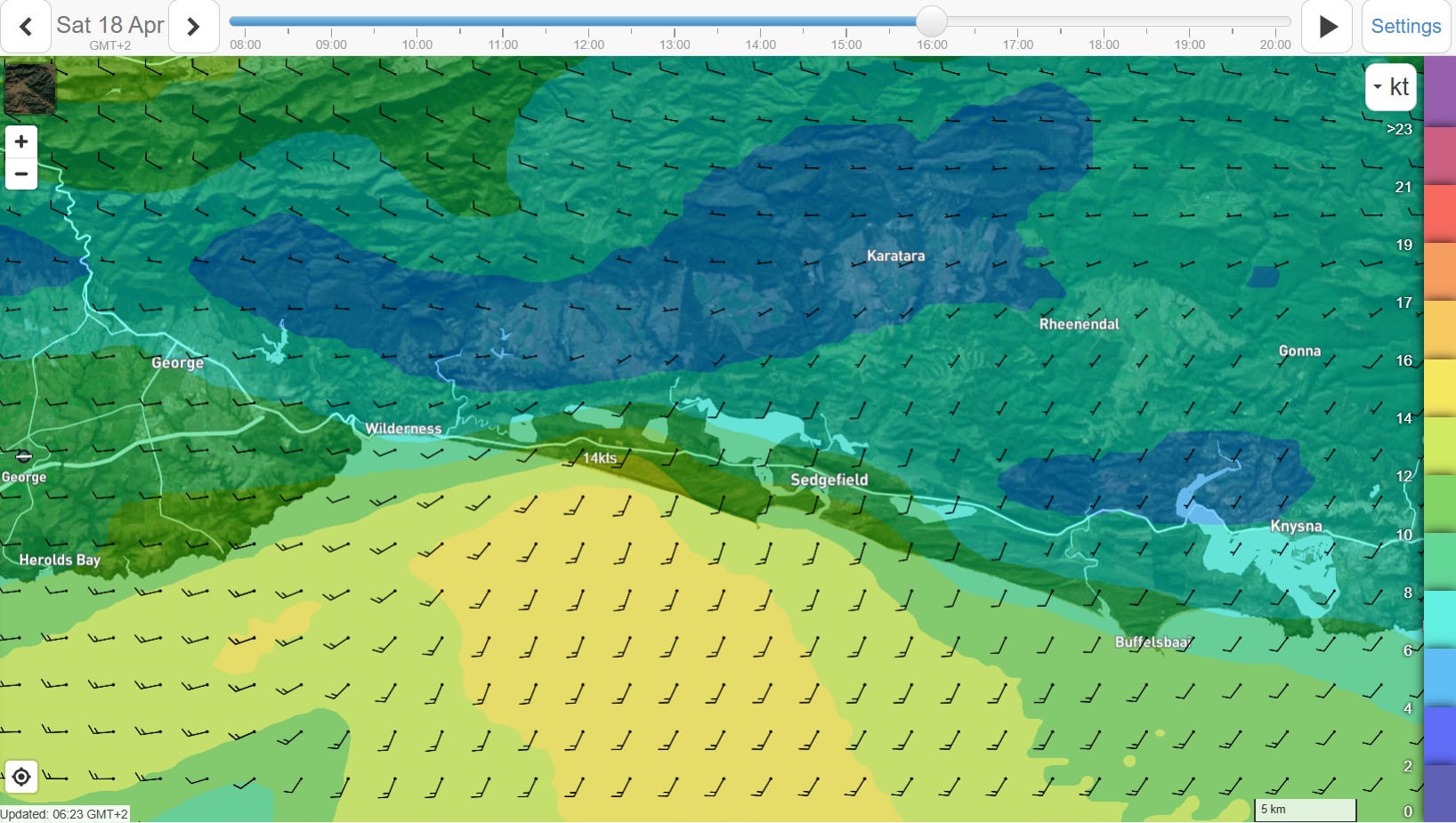Click the red 21 knot legend color

(1439, 214)
